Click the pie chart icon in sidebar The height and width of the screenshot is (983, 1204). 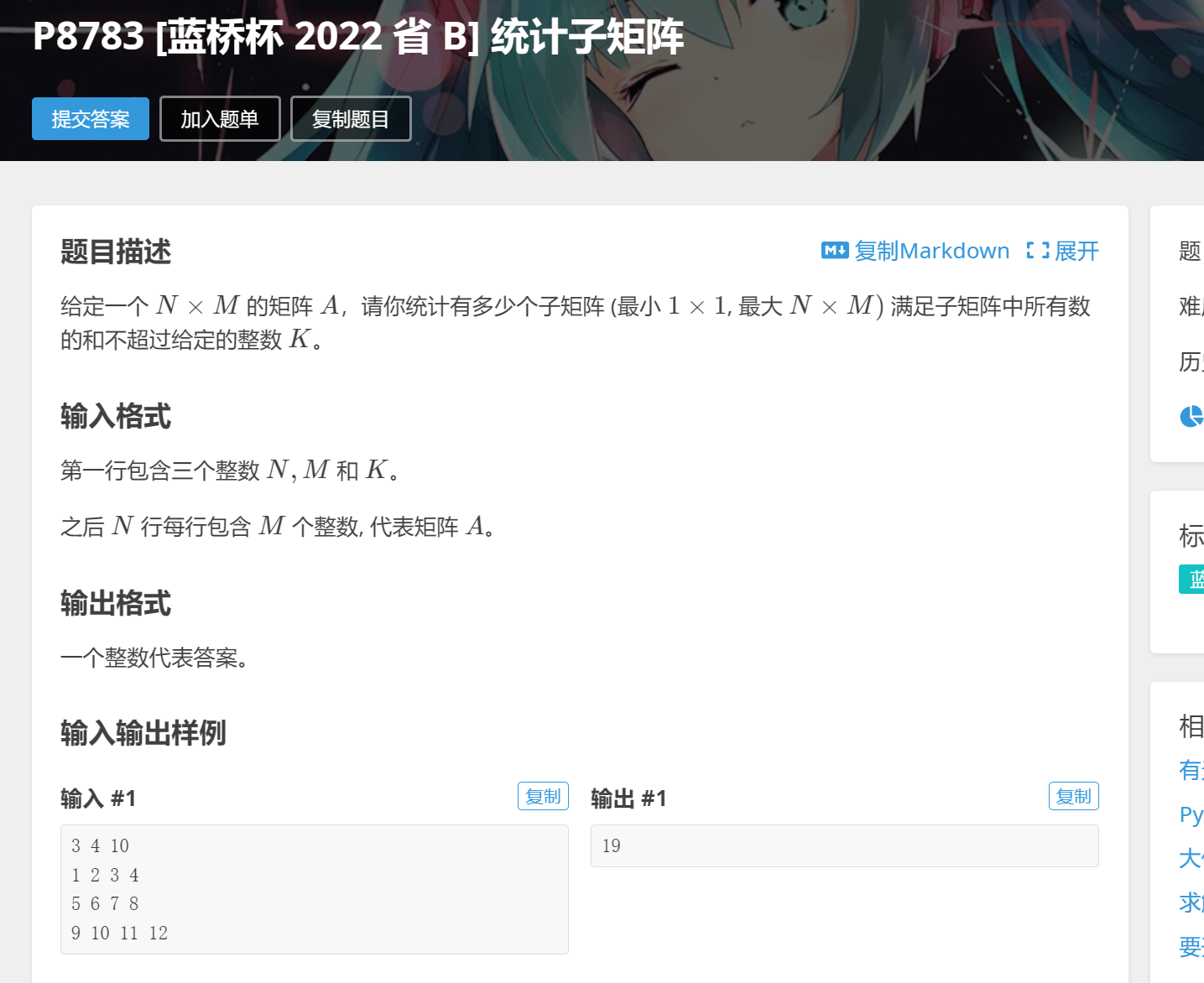(1191, 416)
